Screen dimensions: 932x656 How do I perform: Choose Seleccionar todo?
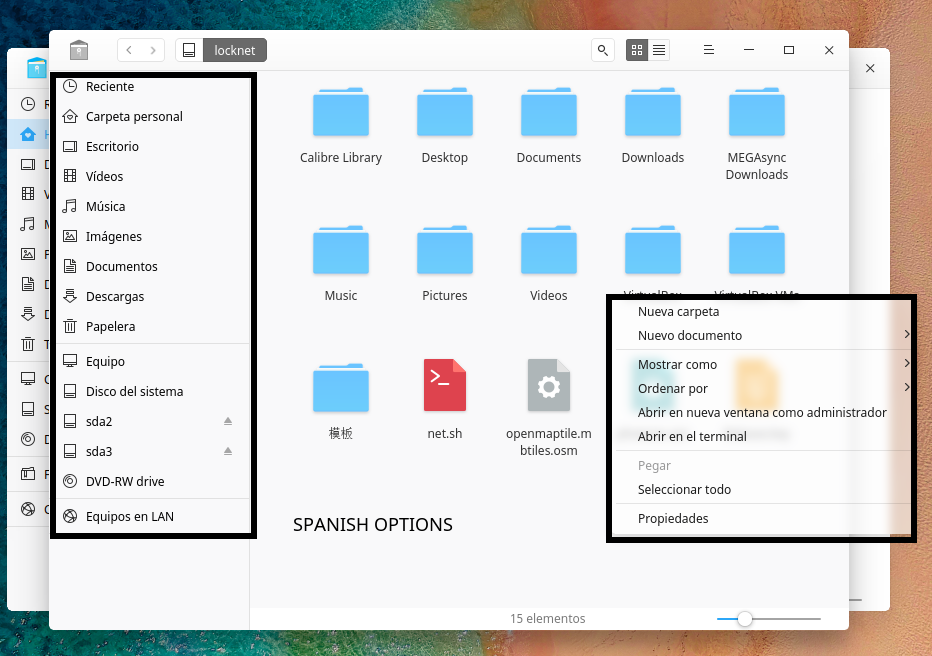(763, 489)
